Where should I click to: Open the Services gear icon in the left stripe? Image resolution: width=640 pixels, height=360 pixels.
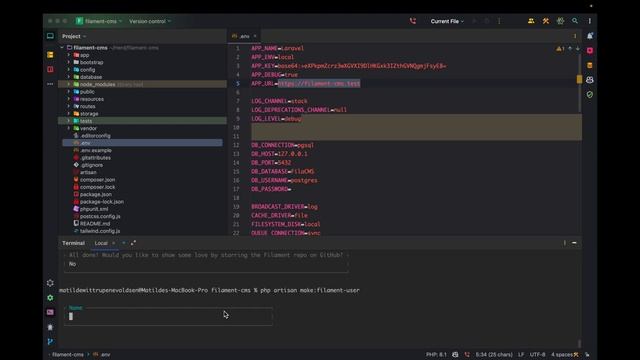[x=50, y=283]
